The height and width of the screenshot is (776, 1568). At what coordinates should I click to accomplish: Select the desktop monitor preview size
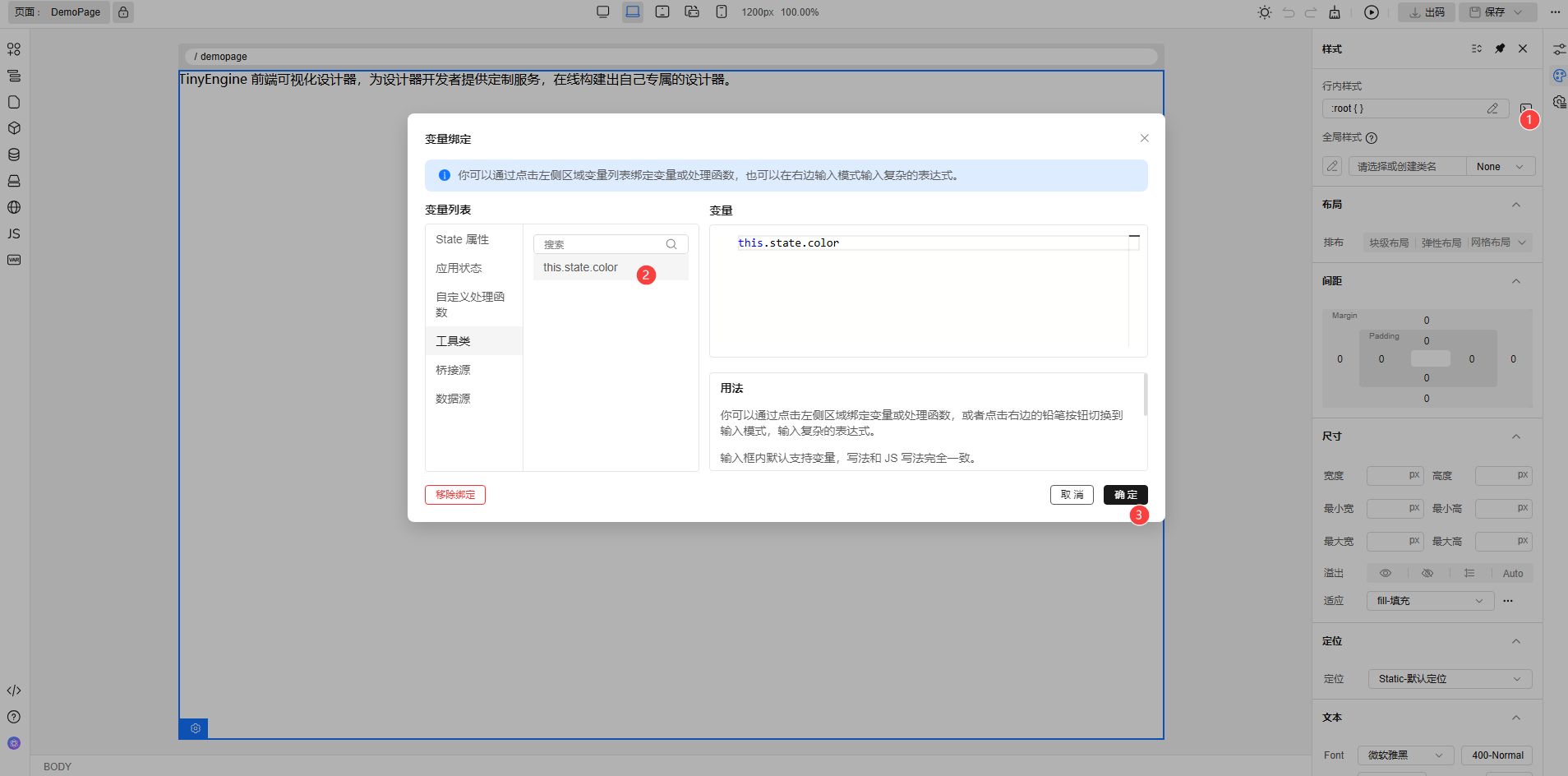pyautogui.click(x=604, y=12)
